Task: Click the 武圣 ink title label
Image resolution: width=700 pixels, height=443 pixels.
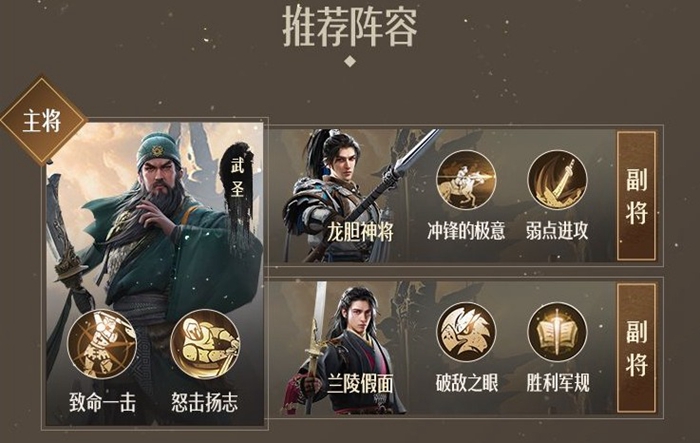Action: [x=238, y=178]
